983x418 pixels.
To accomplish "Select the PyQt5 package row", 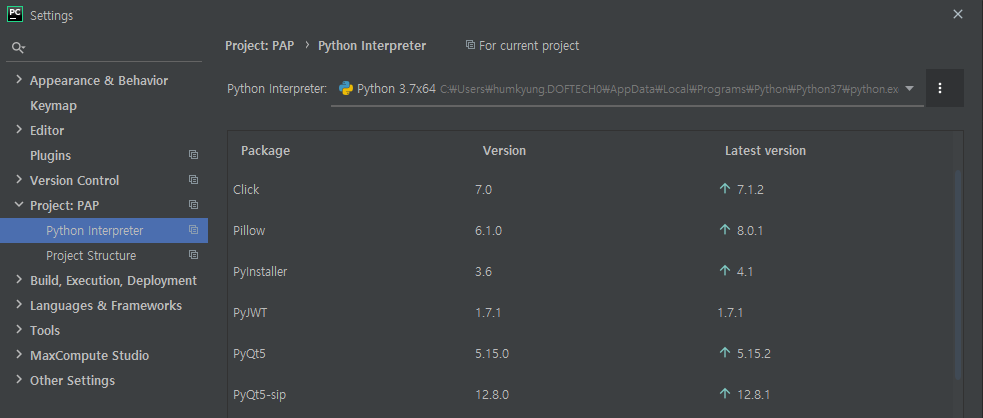I will tap(591, 353).
